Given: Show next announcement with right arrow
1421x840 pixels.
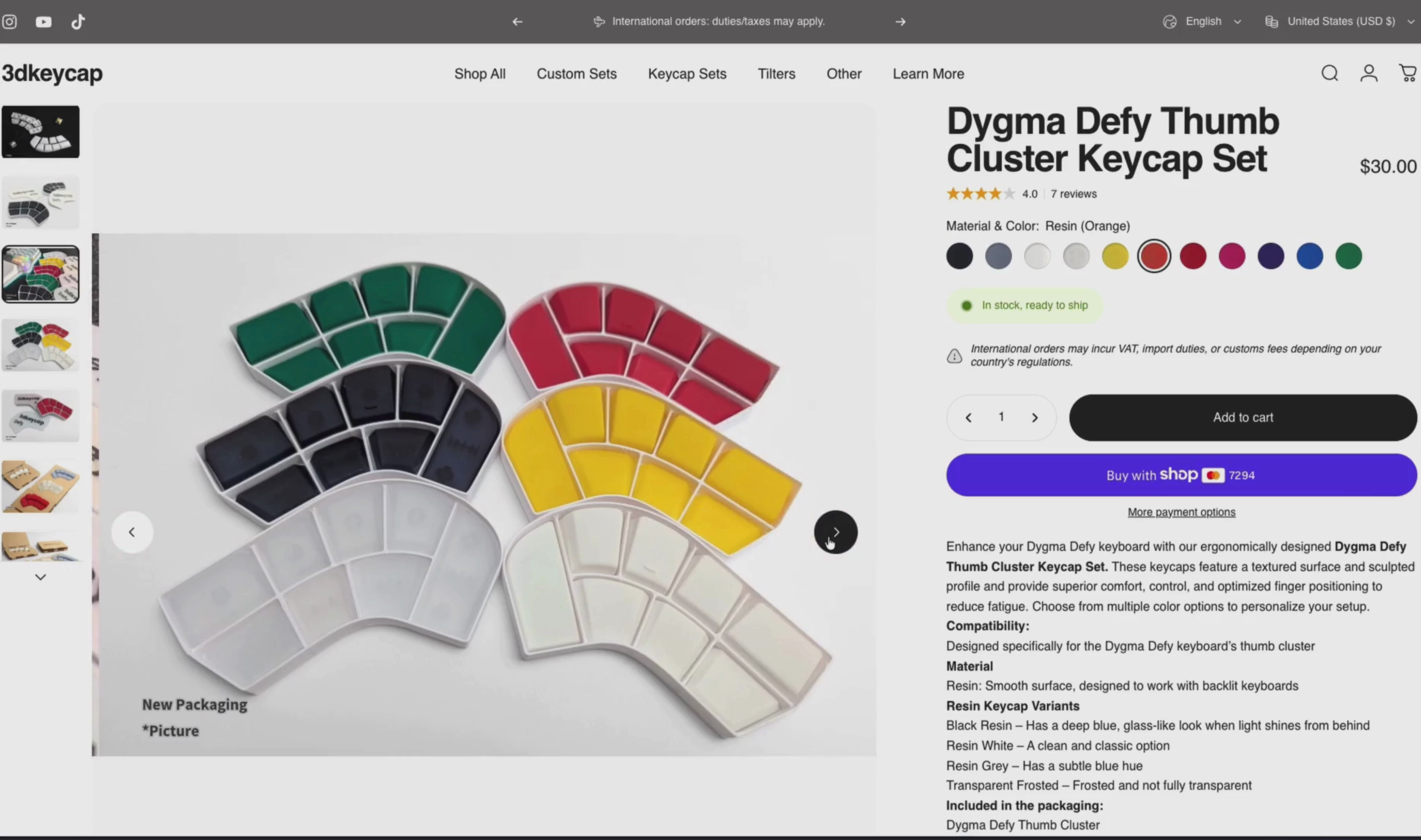Looking at the screenshot, I should (x=901, y=22).
